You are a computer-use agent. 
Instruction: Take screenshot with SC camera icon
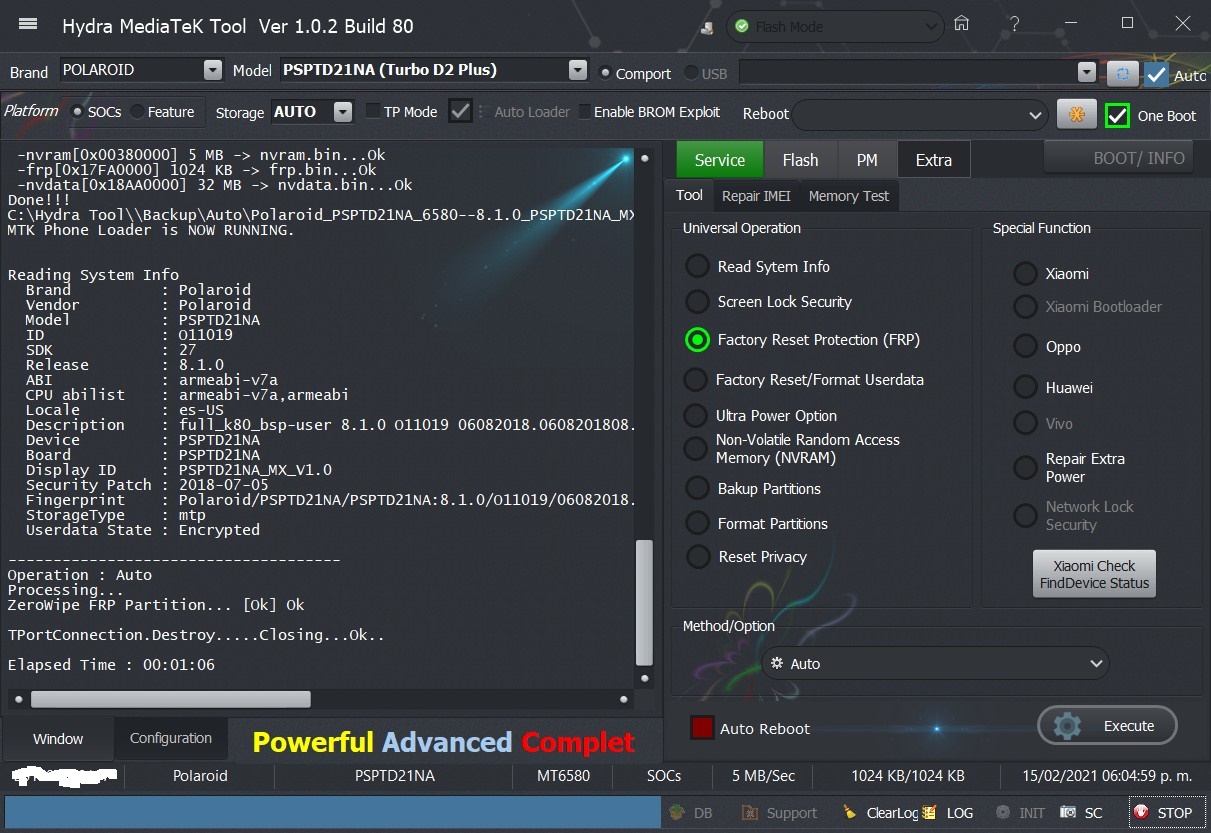click(x=1068, y=813)
